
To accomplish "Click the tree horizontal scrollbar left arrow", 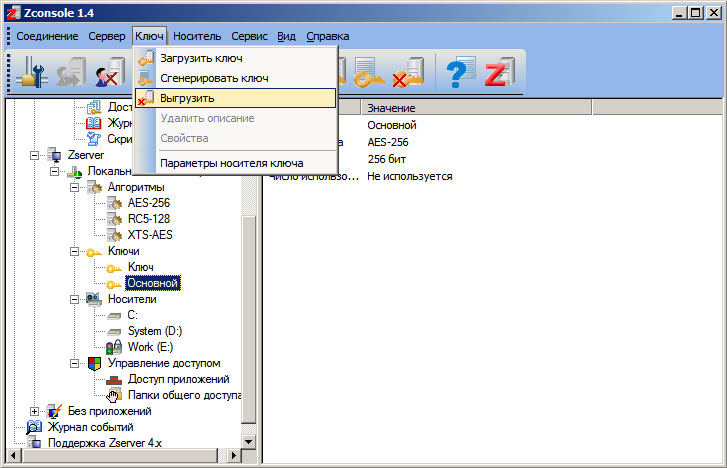I will [x=13, y=455].
